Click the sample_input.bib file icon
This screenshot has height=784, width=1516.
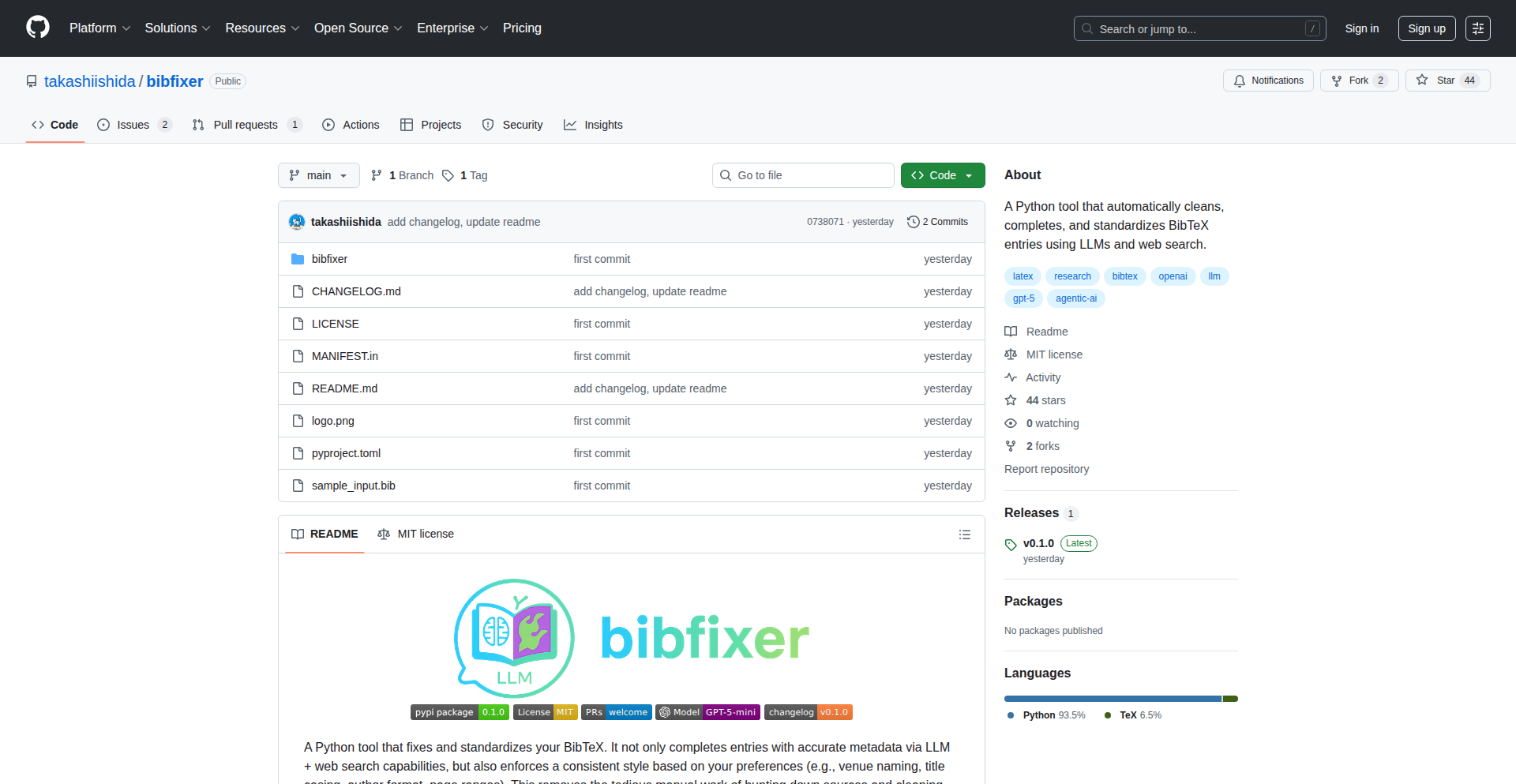click(x=298, y=486)
